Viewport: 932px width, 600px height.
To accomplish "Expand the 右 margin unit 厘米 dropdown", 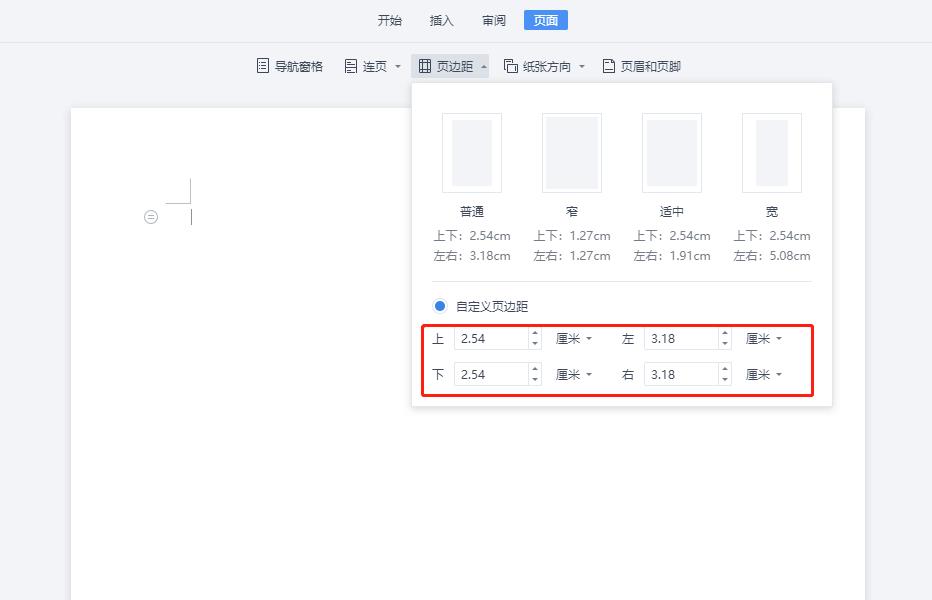I will coord(764,375).
